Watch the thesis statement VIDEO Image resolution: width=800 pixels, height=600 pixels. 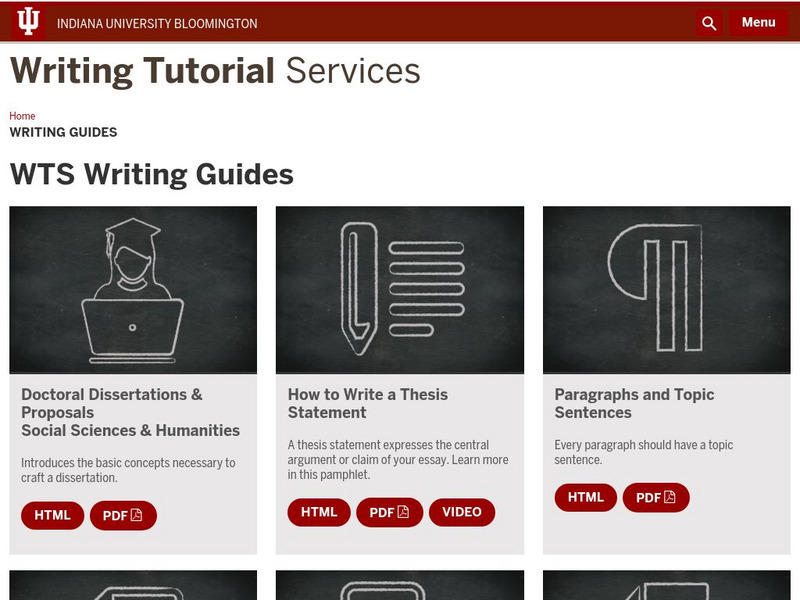(x=462, y=511)
